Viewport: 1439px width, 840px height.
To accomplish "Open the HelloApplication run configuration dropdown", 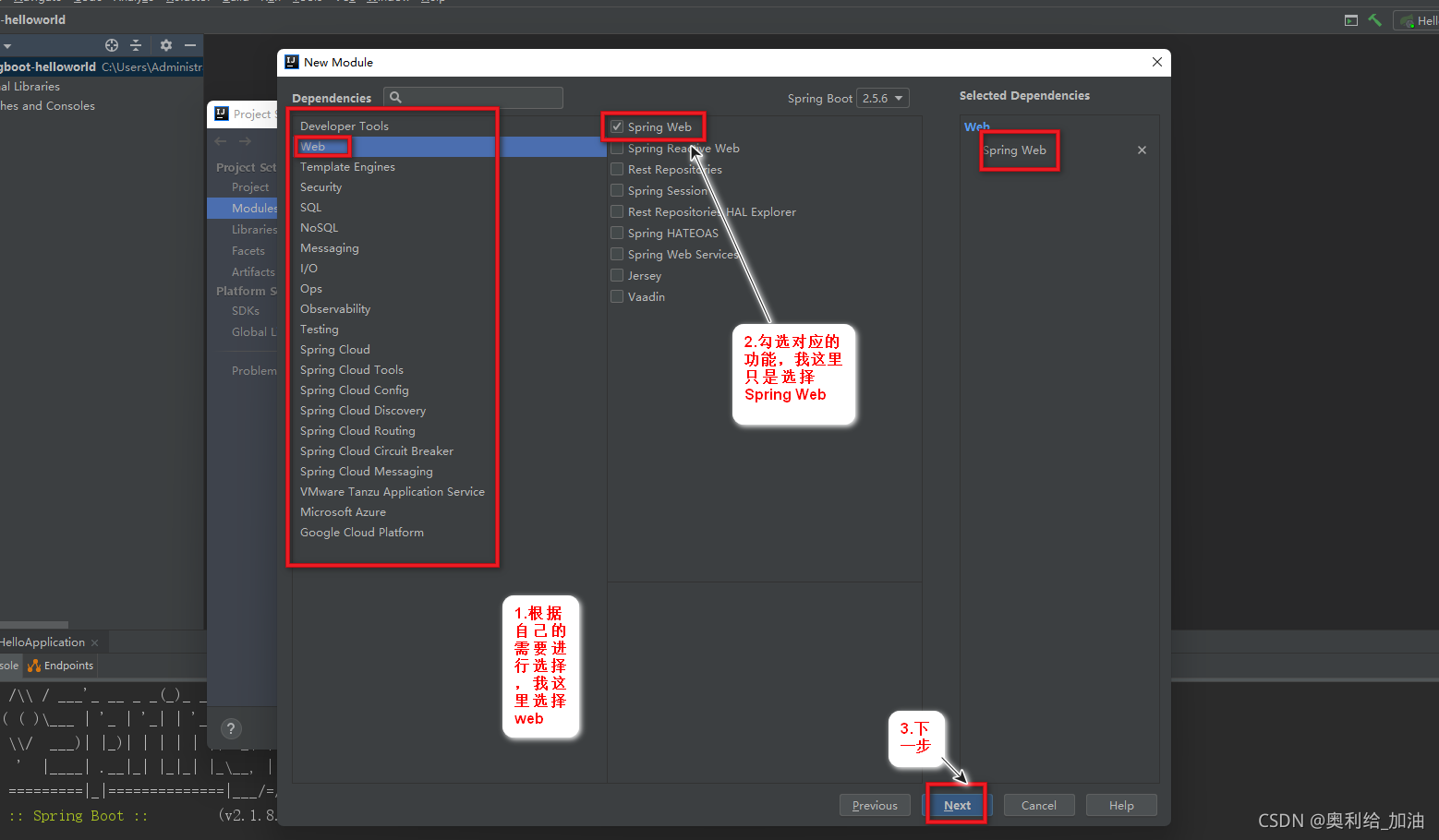I will tap(1418, 20).
